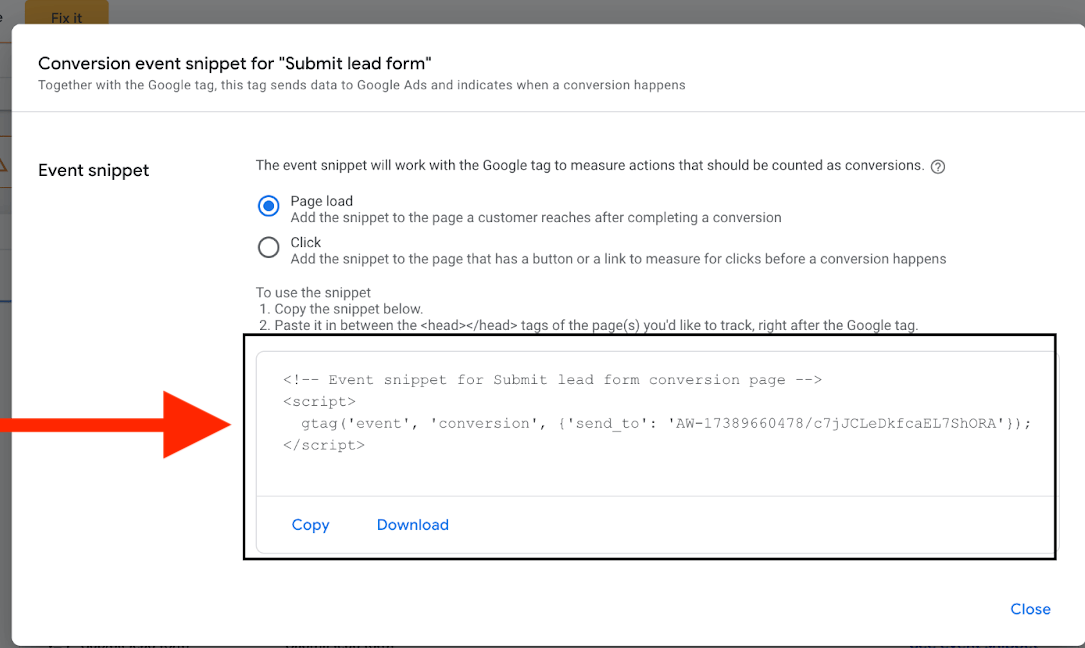Click the "Event snippet" section heading

93,170
